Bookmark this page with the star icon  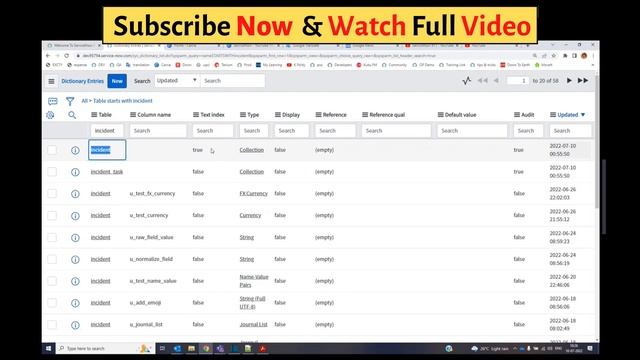(553, 56)
